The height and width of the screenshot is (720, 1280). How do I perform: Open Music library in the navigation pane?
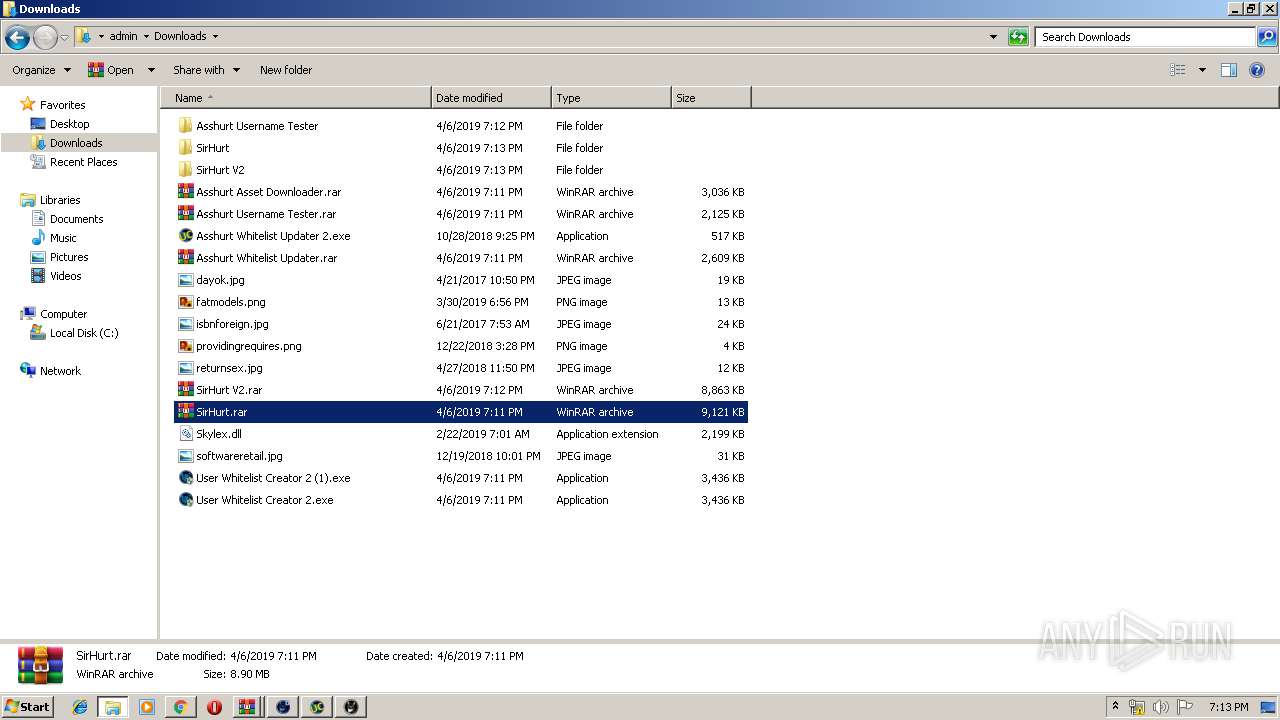coord(63,238)
